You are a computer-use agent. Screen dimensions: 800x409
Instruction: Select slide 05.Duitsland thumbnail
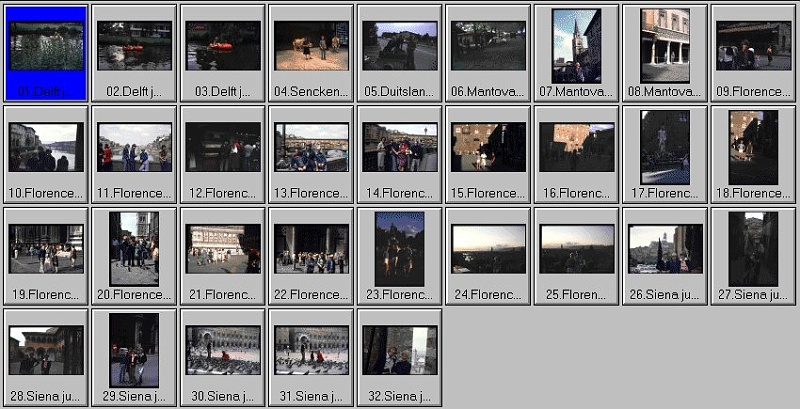point(400,46)
